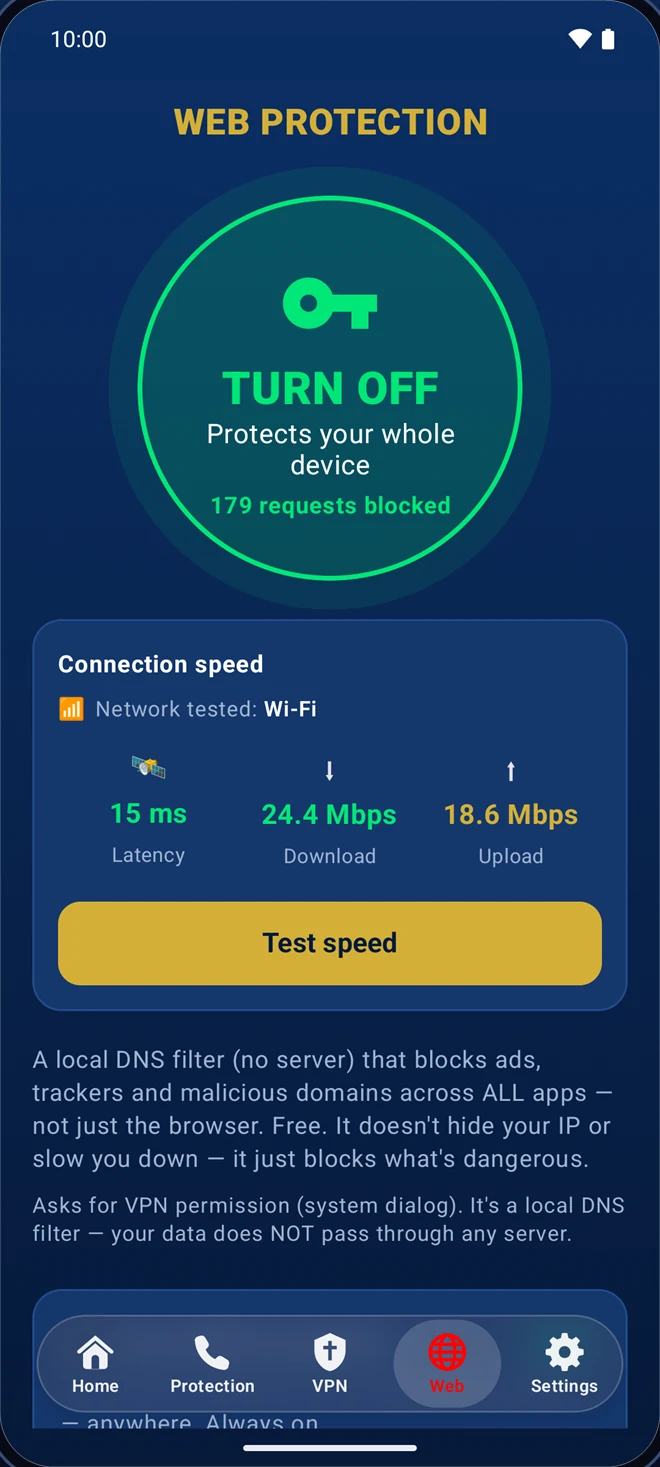Image resolution: width=660 pixels, height=1467 pixels.
Task: Tap the battery status icon
Action: 607,39
